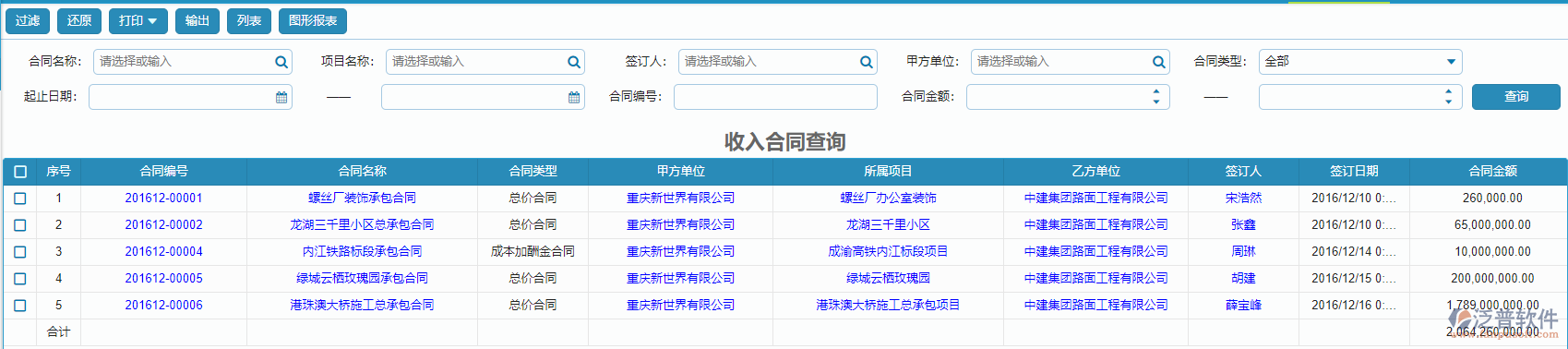Screen dimensions: 1568x349
Task: Open the start date calendar icon
Action: coord(281,97)
